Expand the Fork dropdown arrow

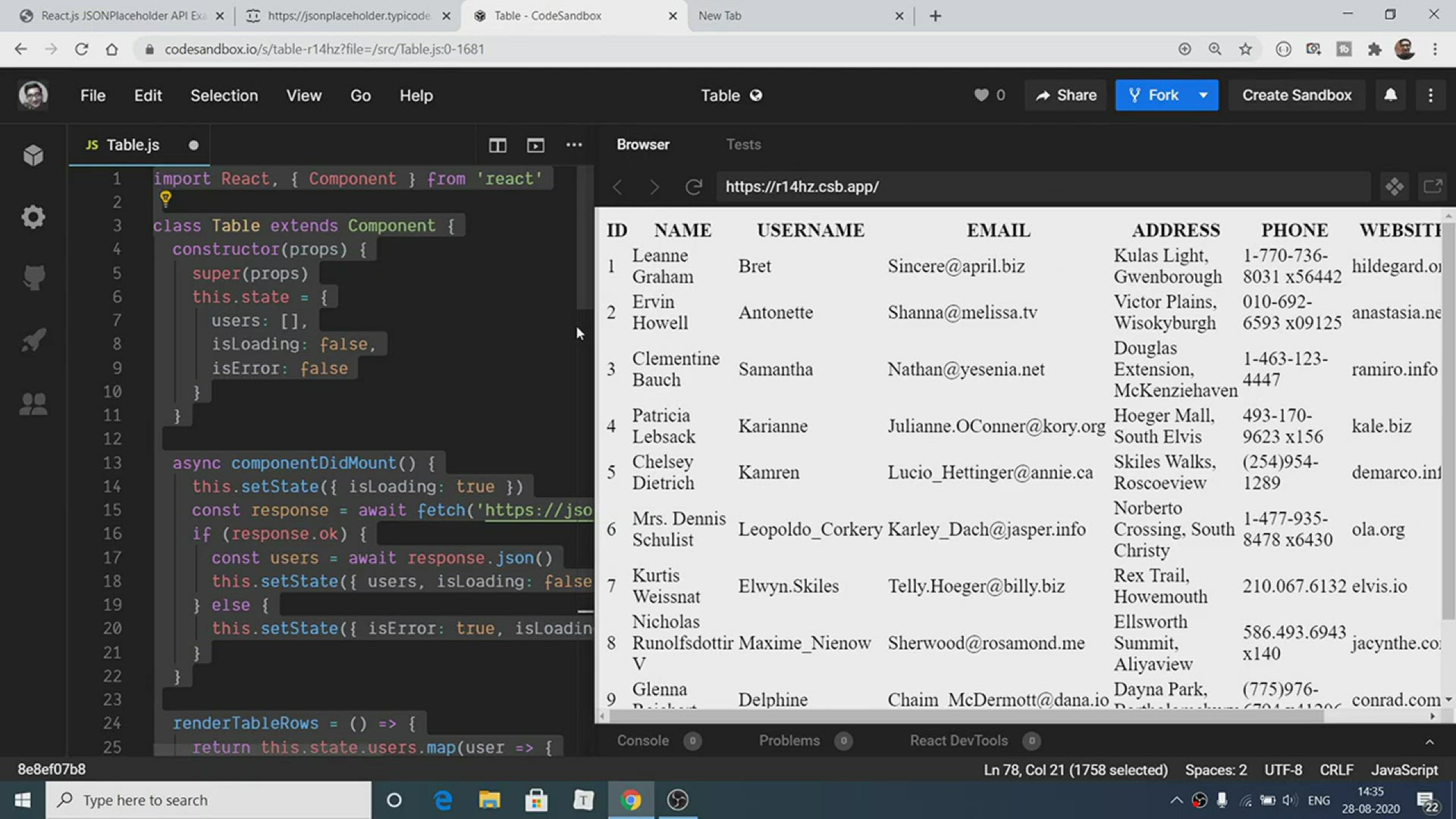[x=1203, y=95]
